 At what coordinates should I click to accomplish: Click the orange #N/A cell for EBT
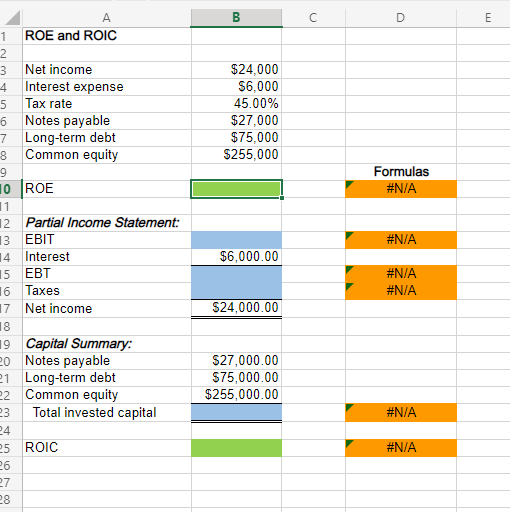(401, 274)
